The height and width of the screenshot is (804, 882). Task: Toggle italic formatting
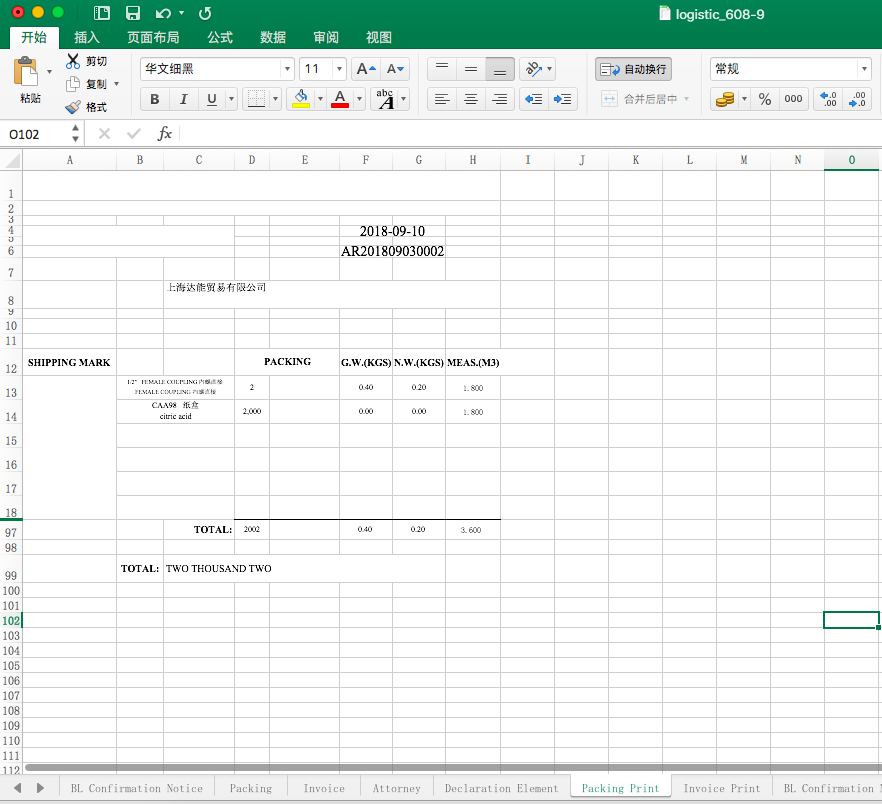coord(183,99)
